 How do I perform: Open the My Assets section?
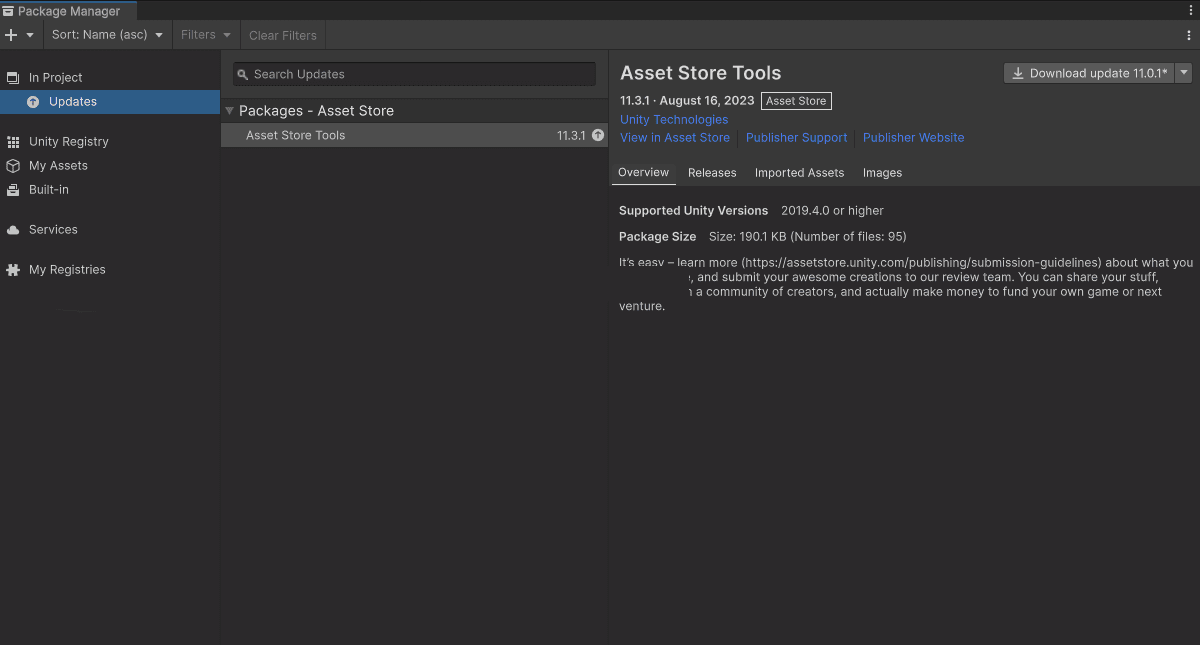(58, 165)
